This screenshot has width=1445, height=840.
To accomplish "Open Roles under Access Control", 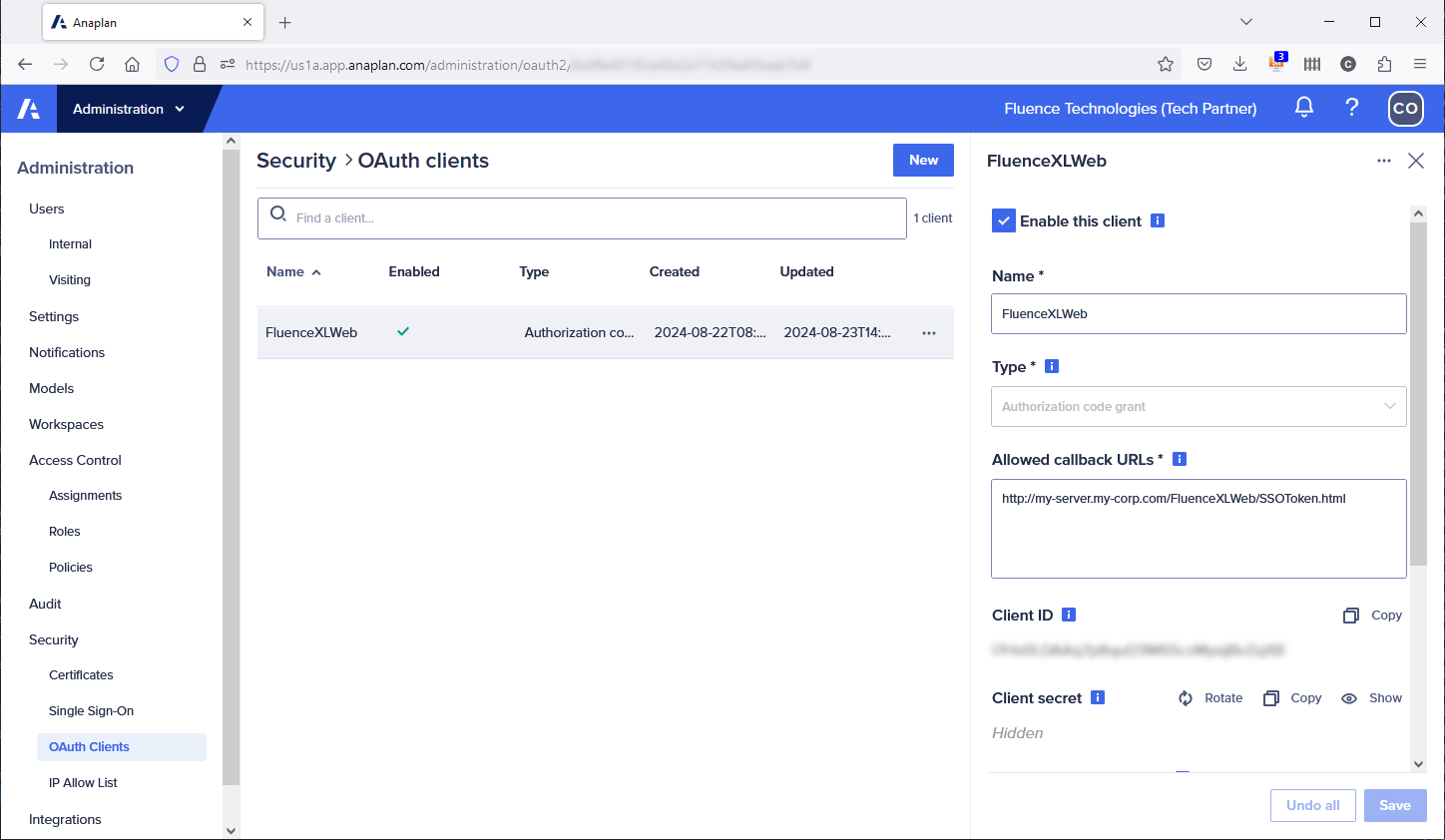I will [x=65, y=532].
